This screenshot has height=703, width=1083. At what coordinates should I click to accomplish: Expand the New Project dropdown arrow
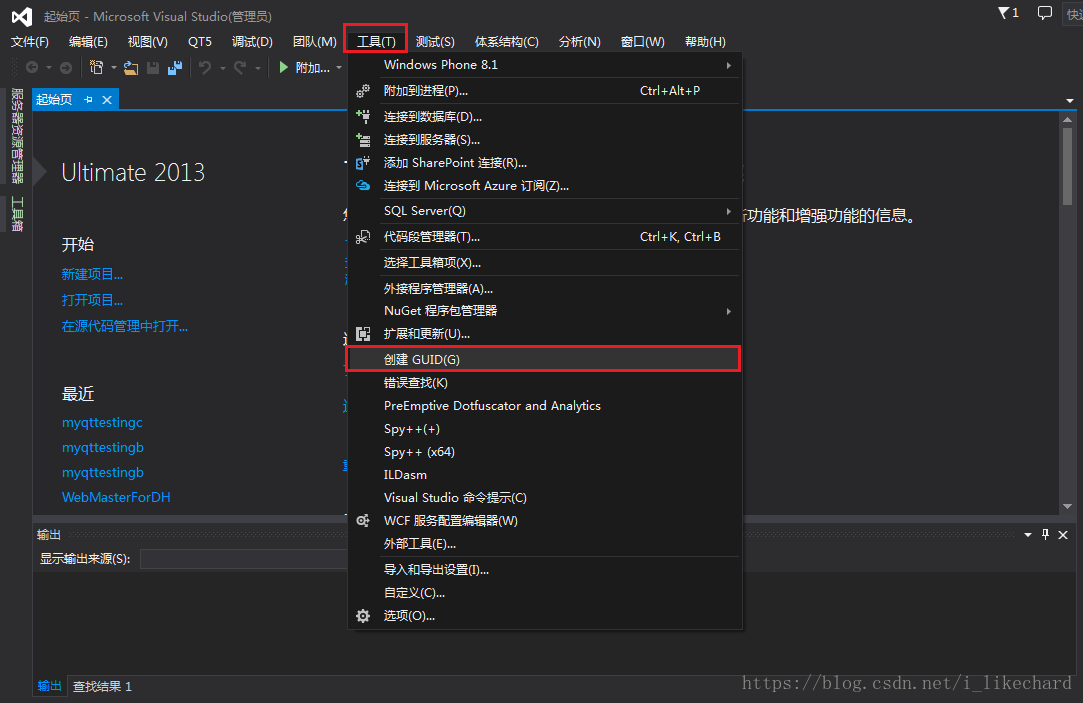click(x=114, y=68)
